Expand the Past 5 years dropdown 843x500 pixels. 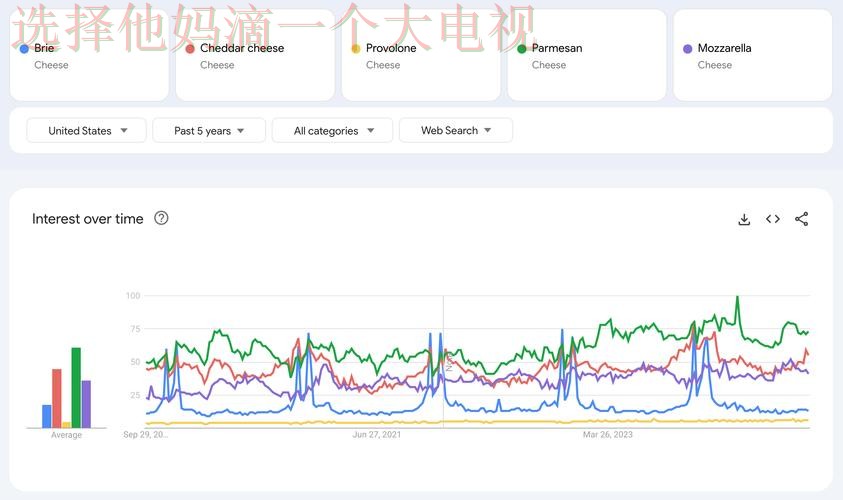209,131
